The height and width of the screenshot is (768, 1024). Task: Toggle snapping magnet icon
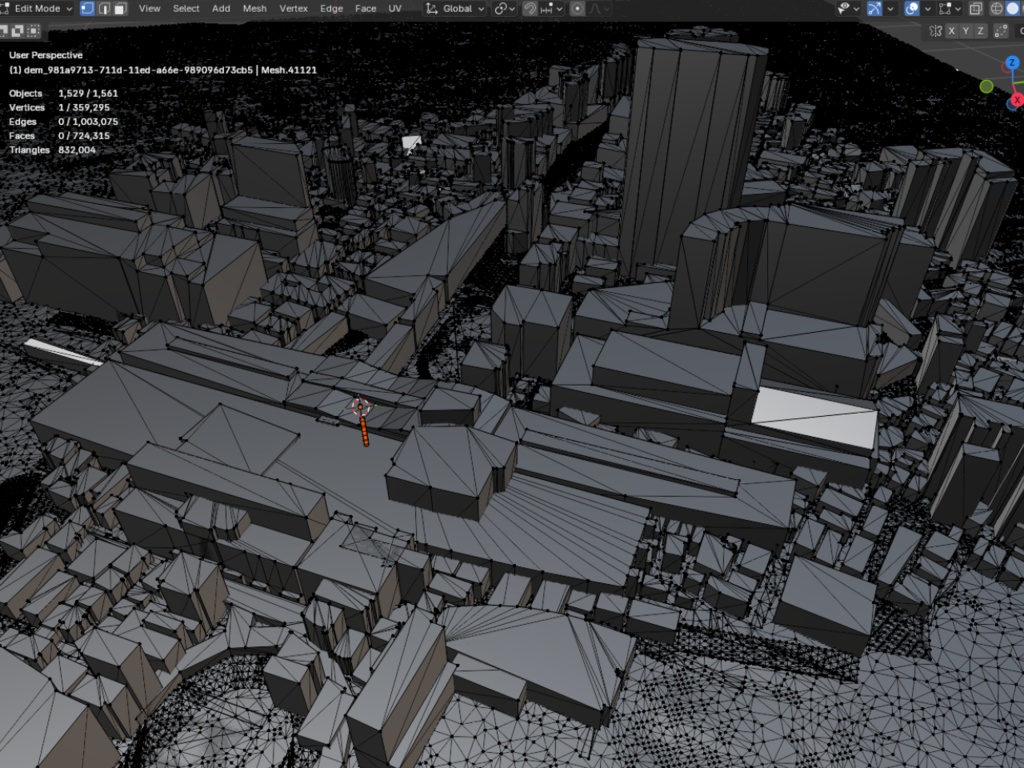[530, 8]
